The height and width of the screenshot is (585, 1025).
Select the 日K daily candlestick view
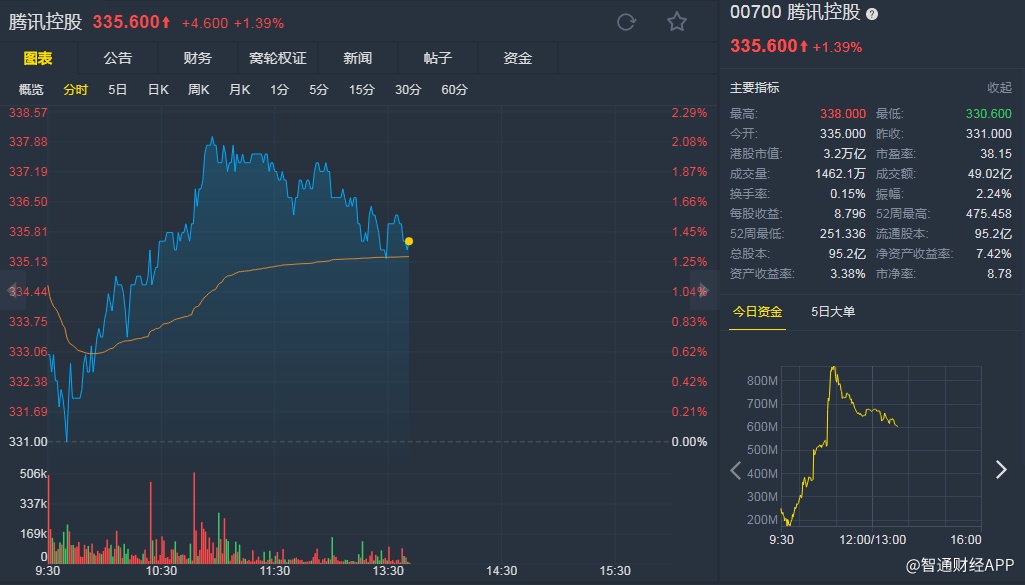(158, 90)
